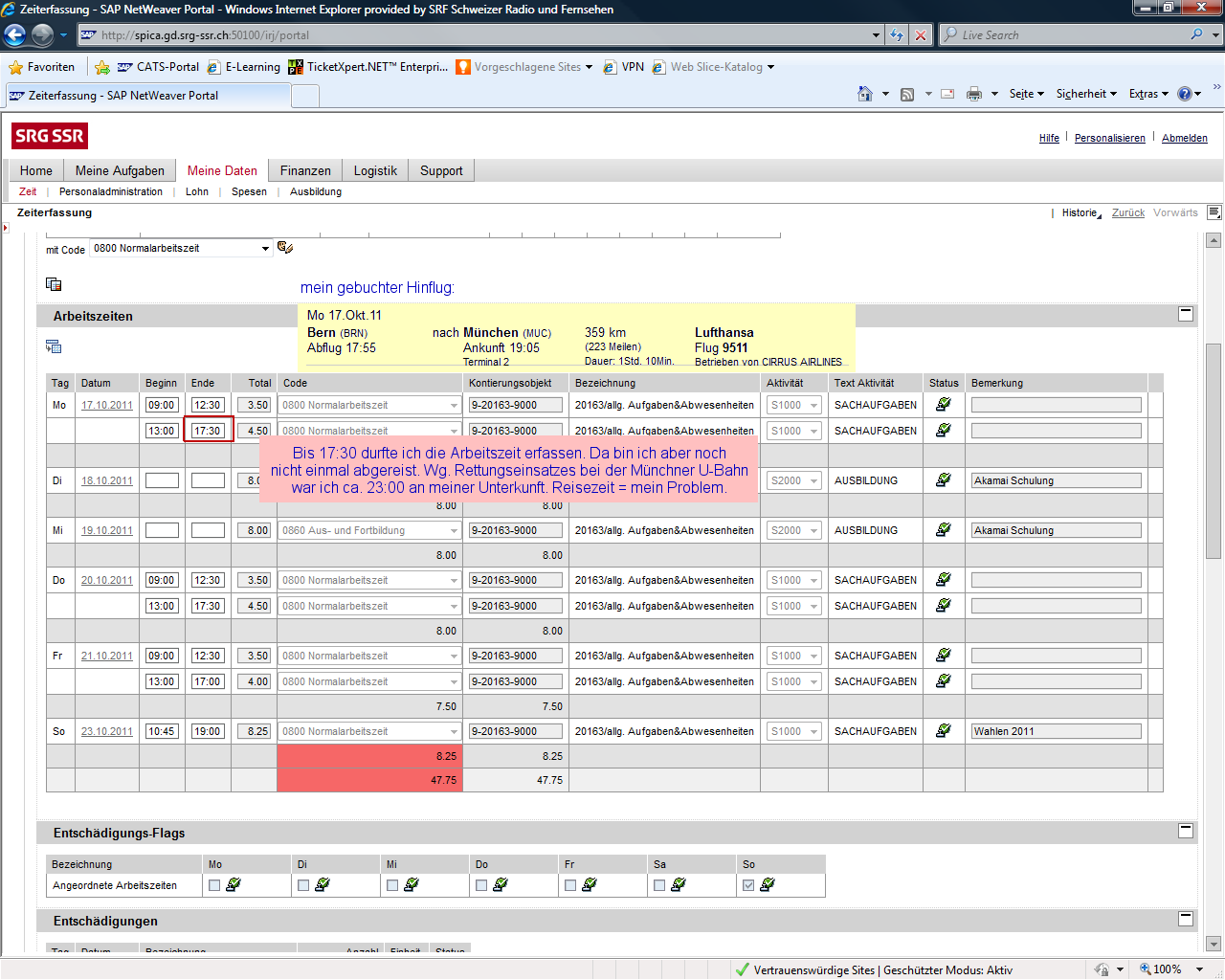Click the pencil icon beside Mo flag
1225x980 pixels.
(x=234, y=885)
